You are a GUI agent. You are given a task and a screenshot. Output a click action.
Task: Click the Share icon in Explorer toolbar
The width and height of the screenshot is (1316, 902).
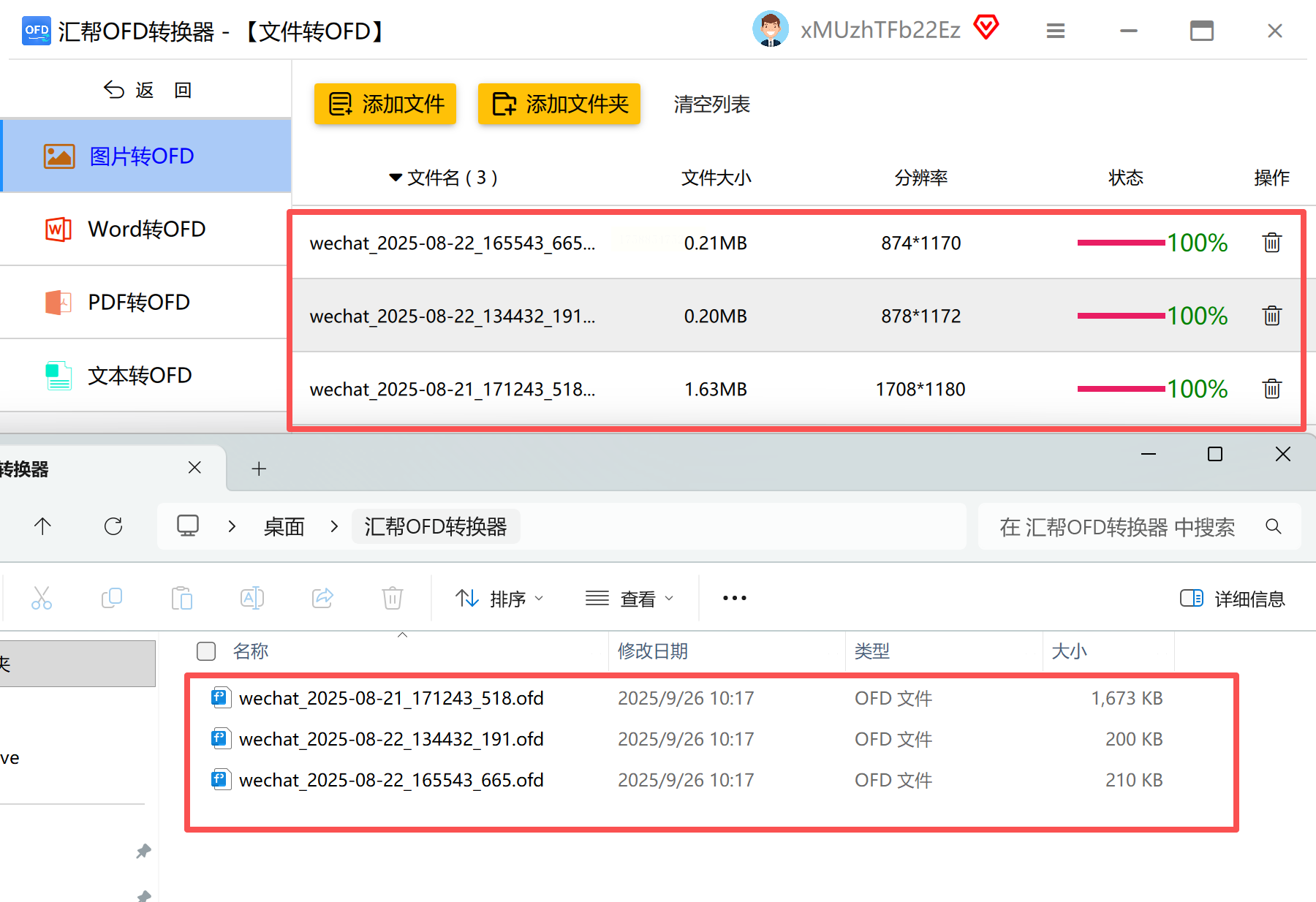(x=322, y=598)
